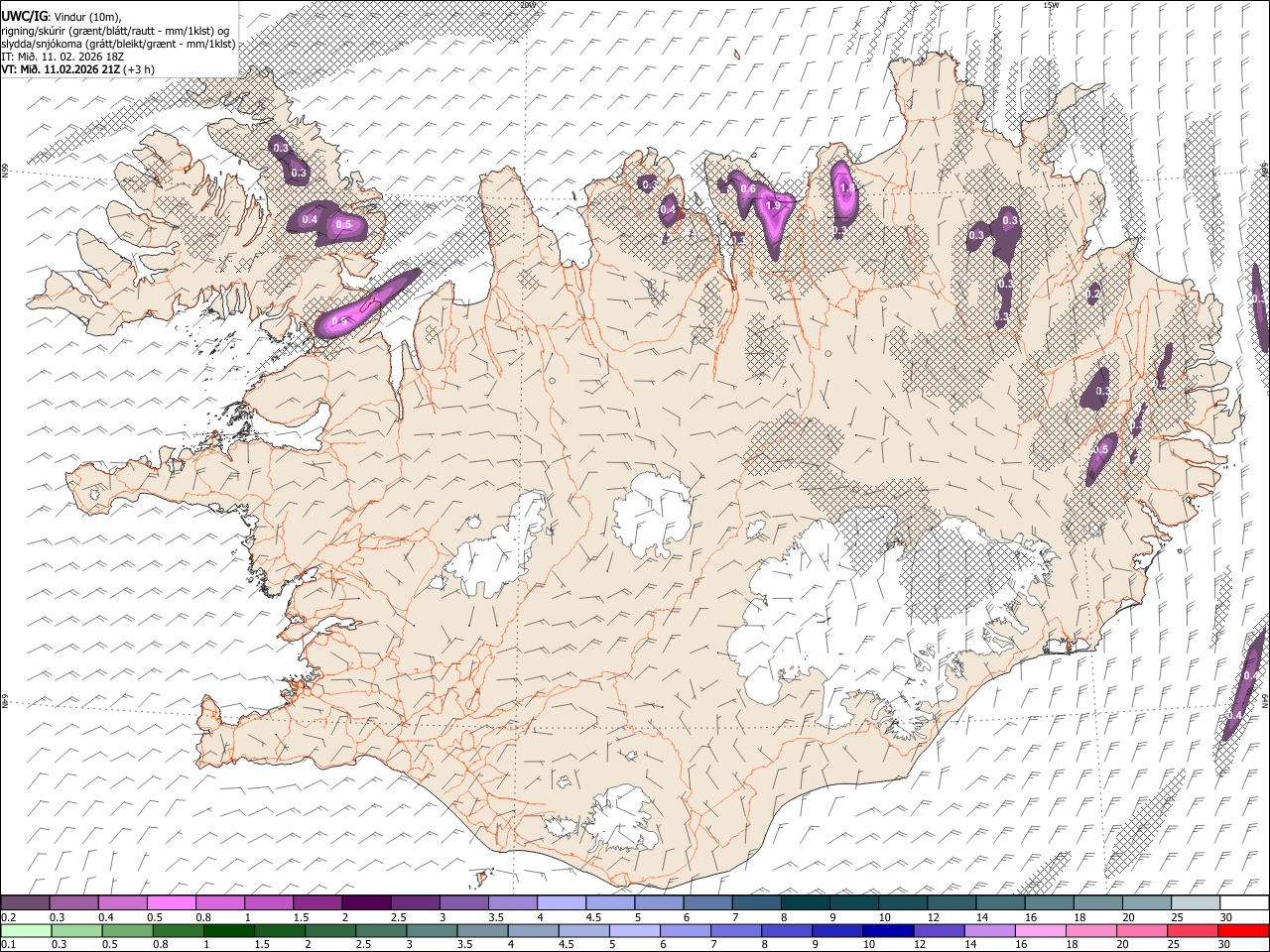Pick the darkest purple 2 swatch in the upper legend

click(366, 903)
